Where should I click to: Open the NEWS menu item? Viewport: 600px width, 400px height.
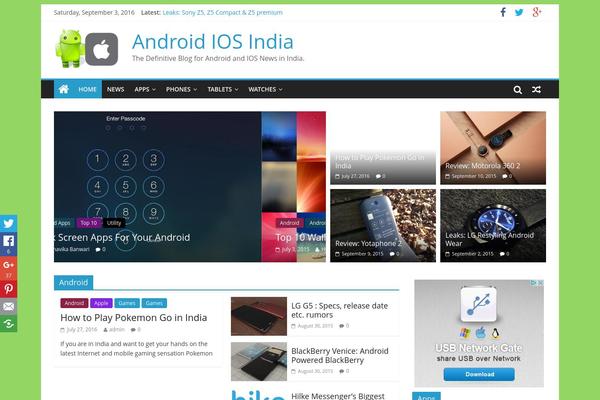pyautogui.click(x=116, y=89)
